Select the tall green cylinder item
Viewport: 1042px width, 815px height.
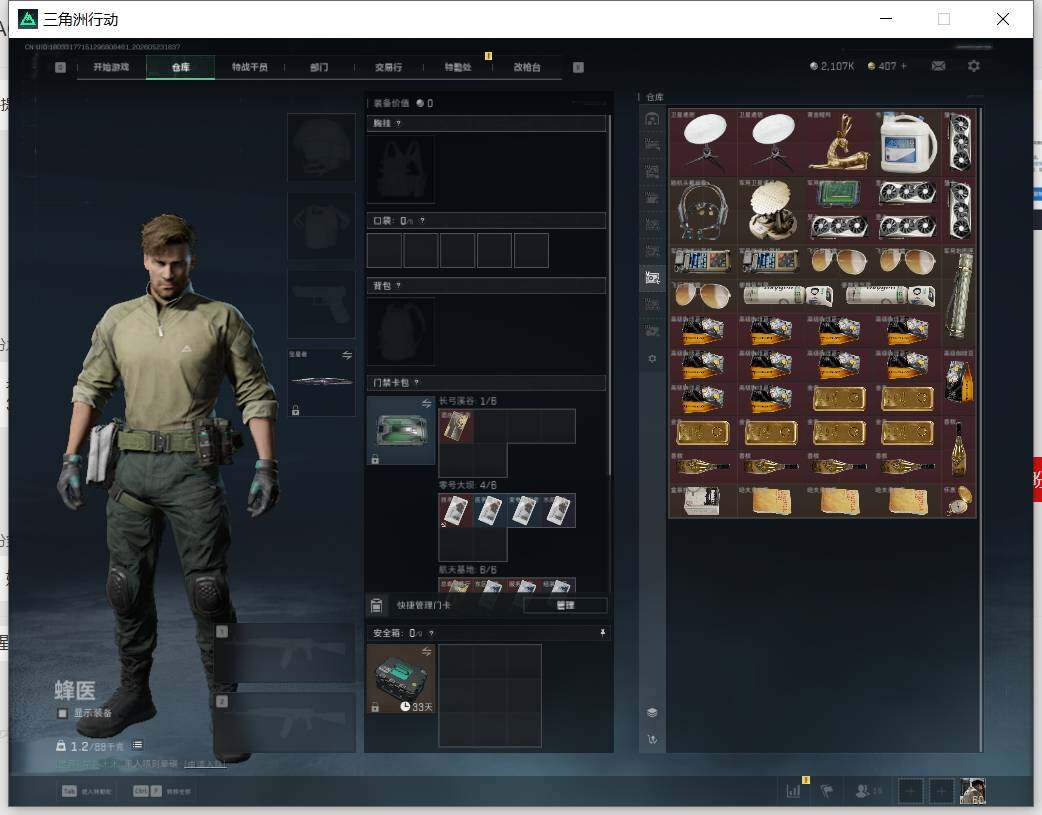pyautogui.click(x=959, y=296)
